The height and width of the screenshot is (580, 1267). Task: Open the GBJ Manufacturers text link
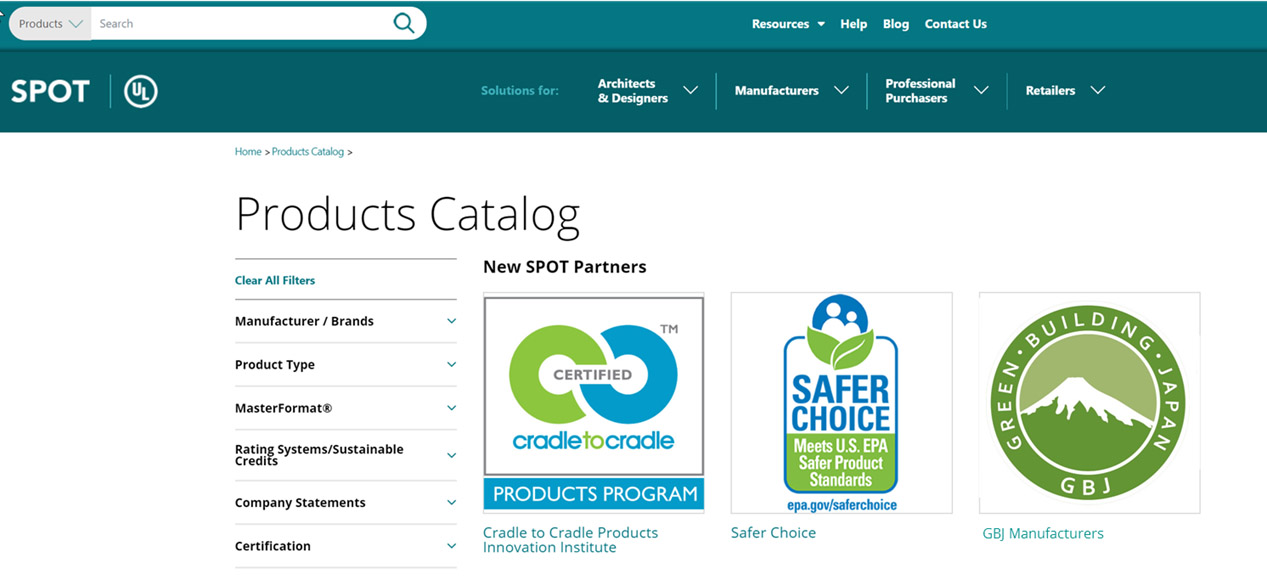tap(1043, 534)
